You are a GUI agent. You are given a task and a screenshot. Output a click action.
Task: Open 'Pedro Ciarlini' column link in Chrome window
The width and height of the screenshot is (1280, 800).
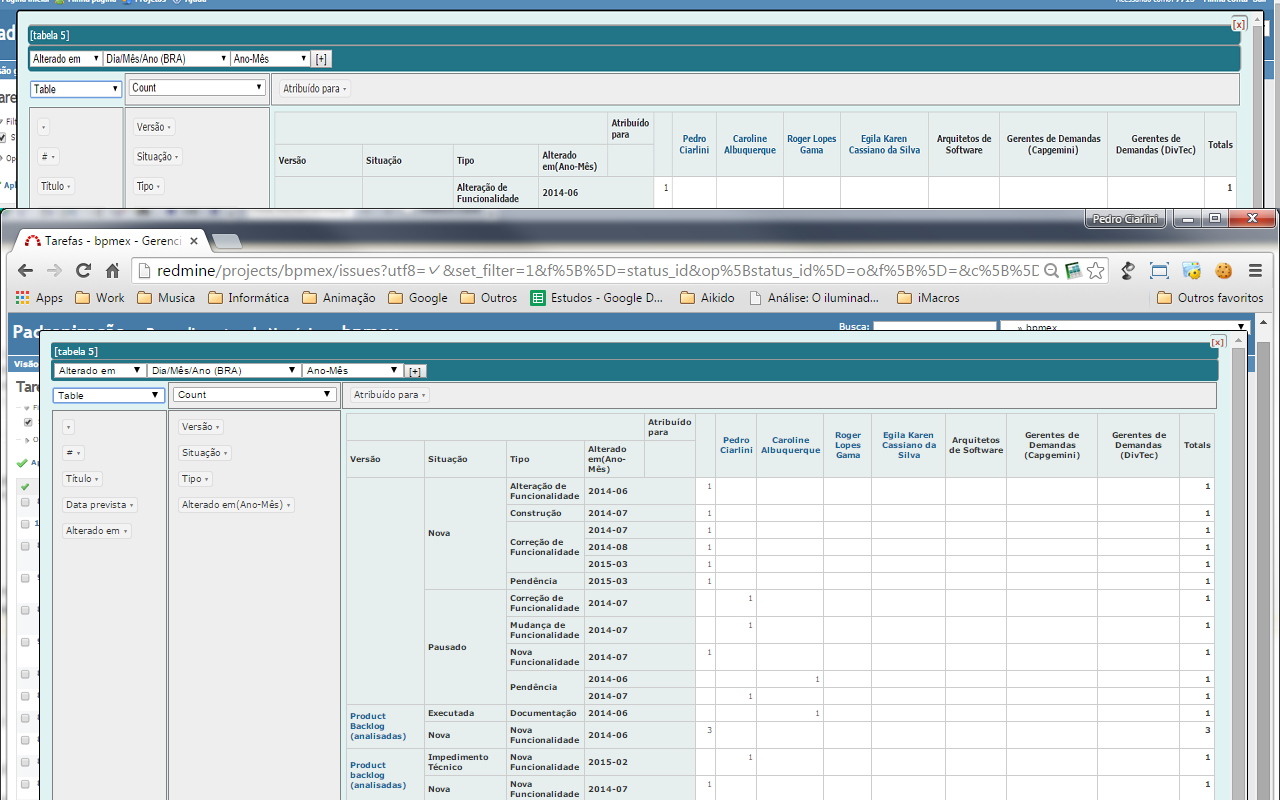(736, 445)
